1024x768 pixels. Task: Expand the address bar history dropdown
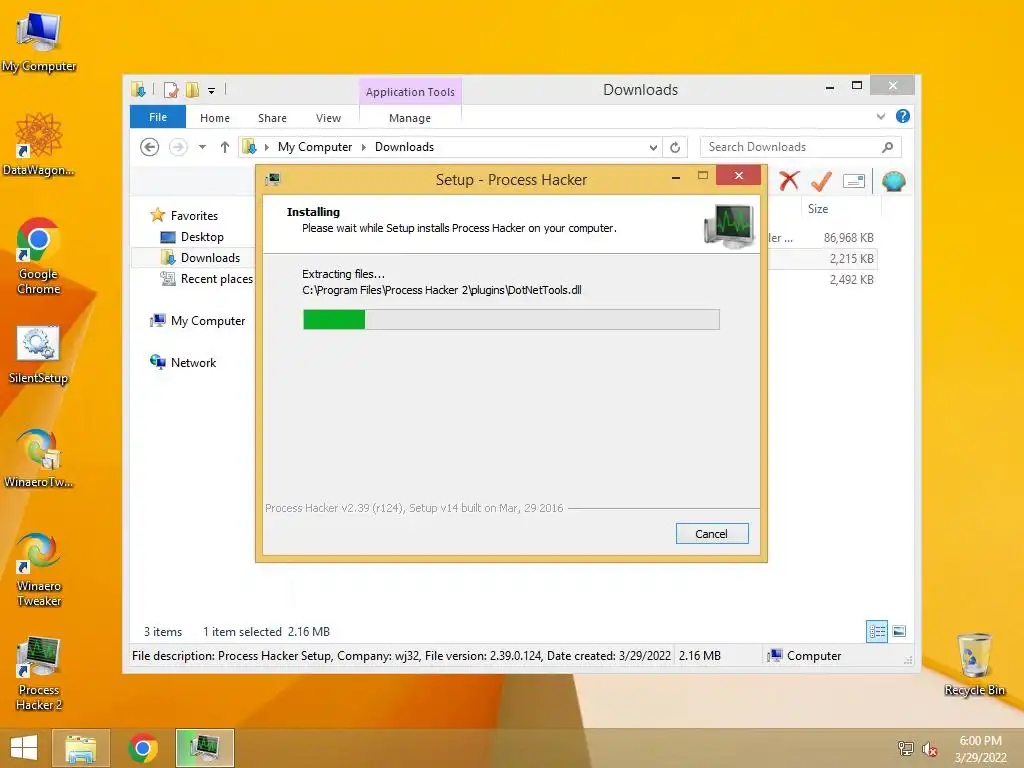[653, 148]
